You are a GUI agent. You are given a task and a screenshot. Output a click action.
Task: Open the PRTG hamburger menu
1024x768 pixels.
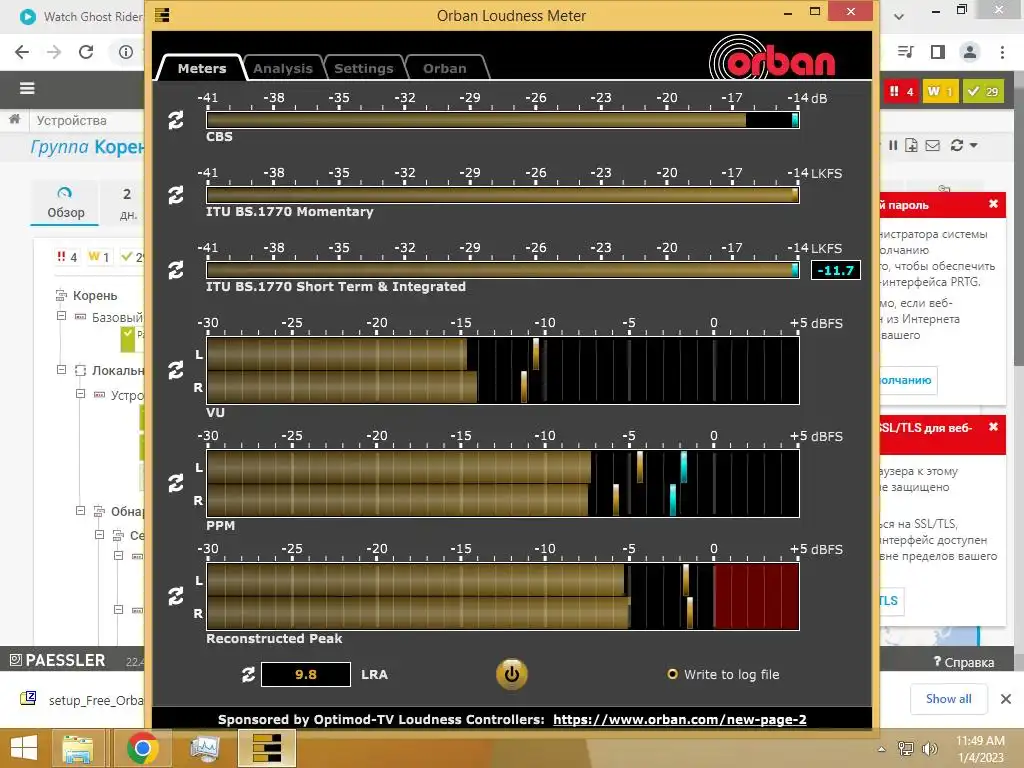pyautogui.click(x=27, y=88)
